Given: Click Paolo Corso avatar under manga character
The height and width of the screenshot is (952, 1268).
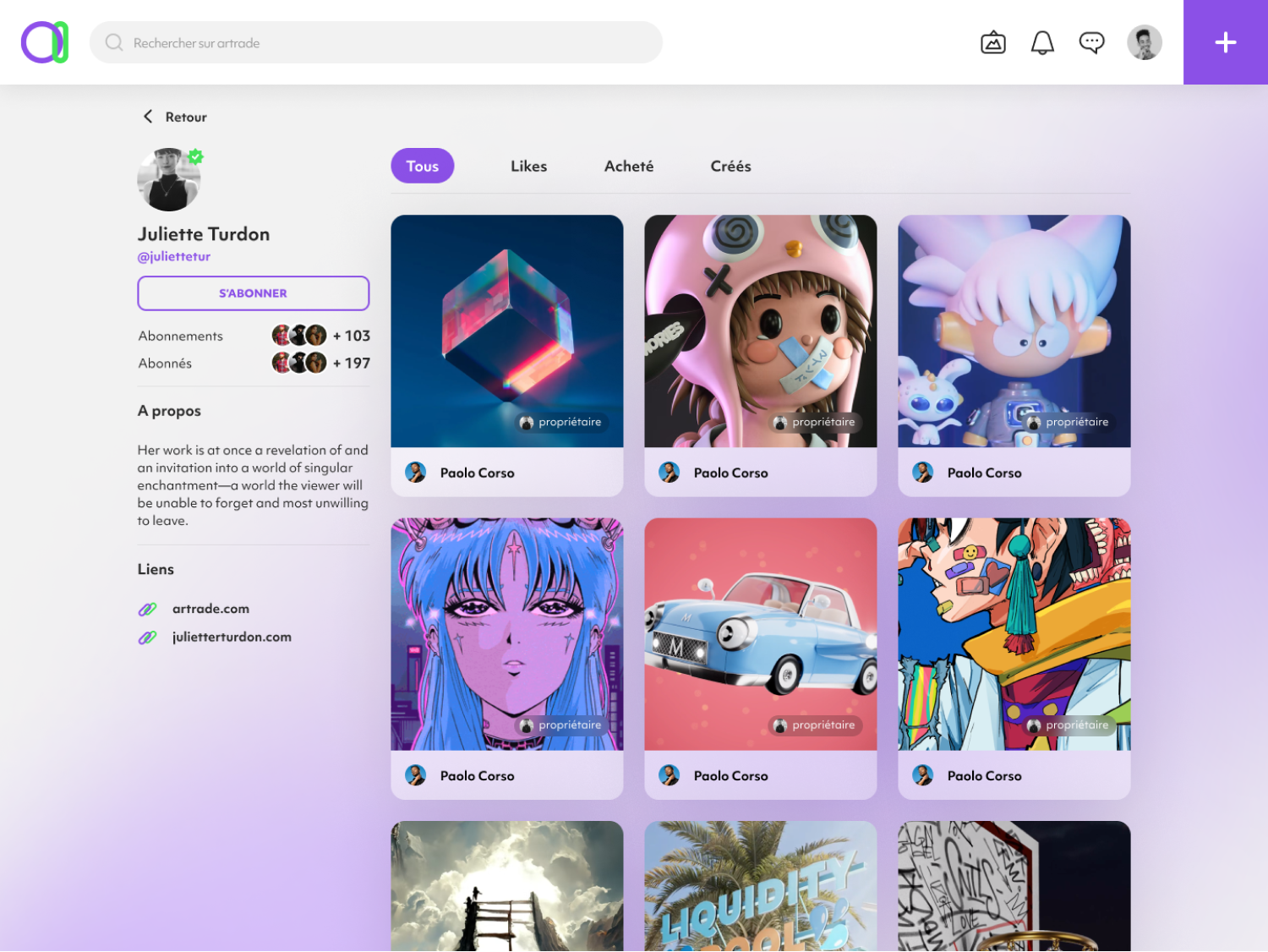Looking at the screenshot, I should 923,775.
